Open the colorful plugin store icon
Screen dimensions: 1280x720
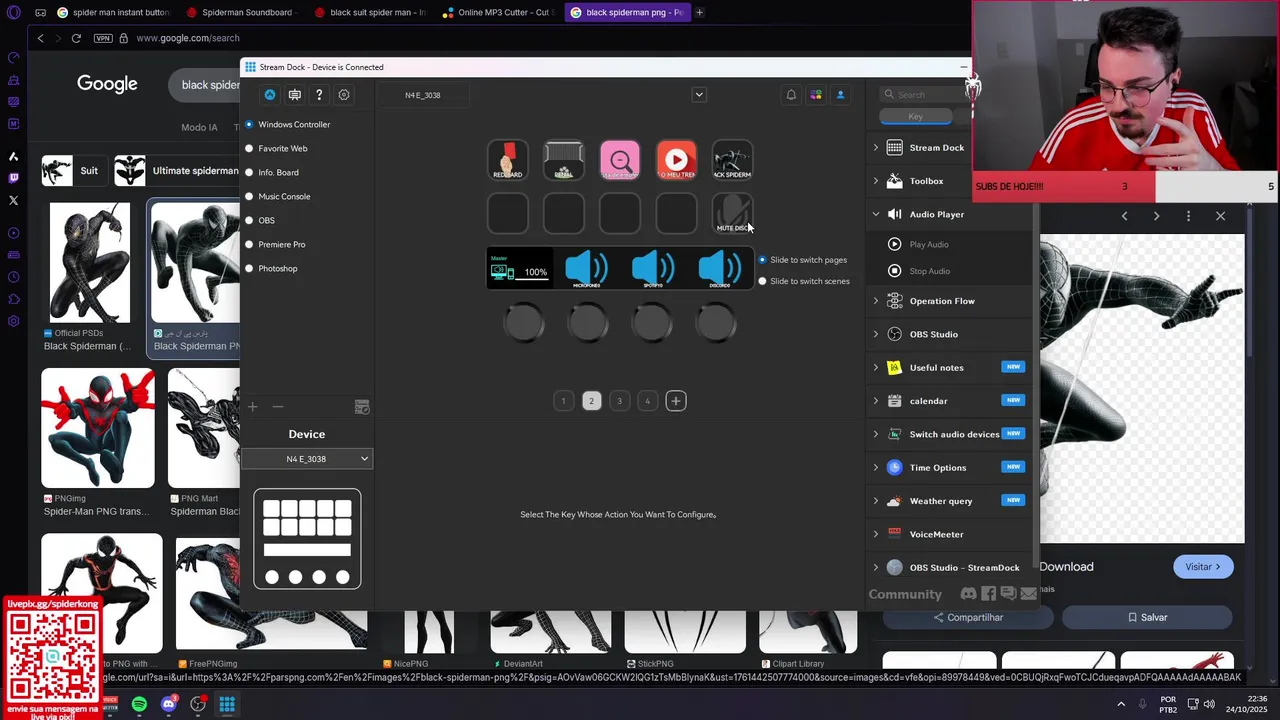(816, 95)
